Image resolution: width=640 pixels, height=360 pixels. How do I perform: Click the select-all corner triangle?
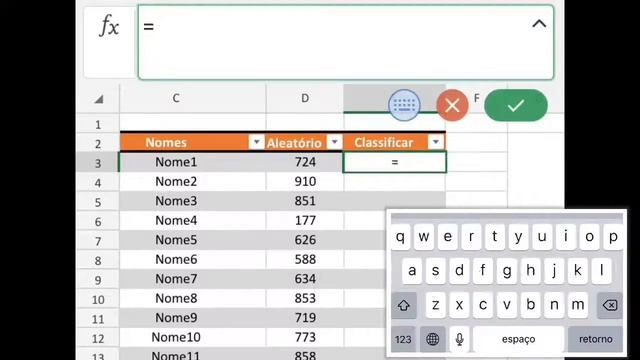pos(98,99)
